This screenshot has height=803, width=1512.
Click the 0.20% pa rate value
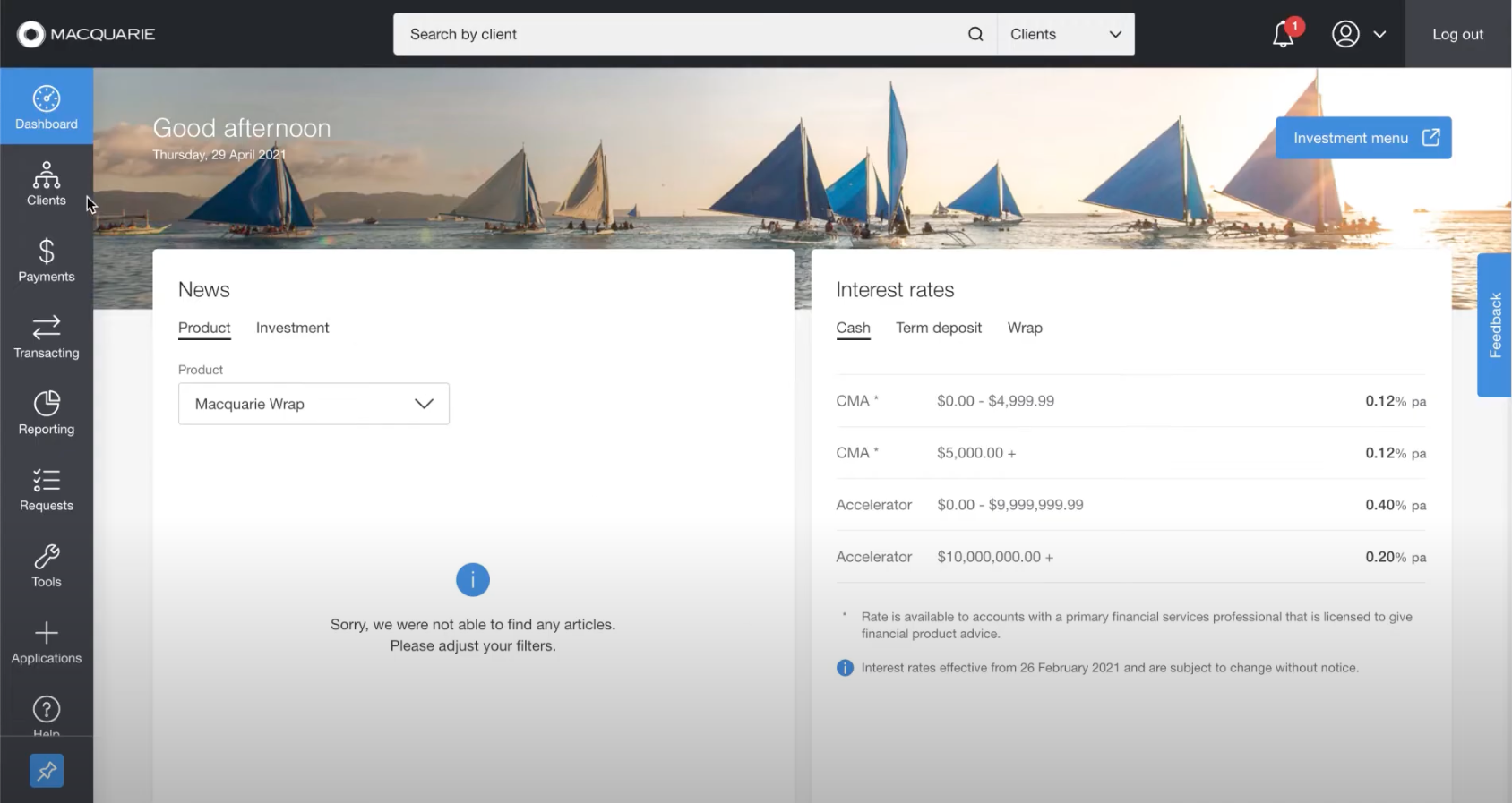pos(1396,557)
